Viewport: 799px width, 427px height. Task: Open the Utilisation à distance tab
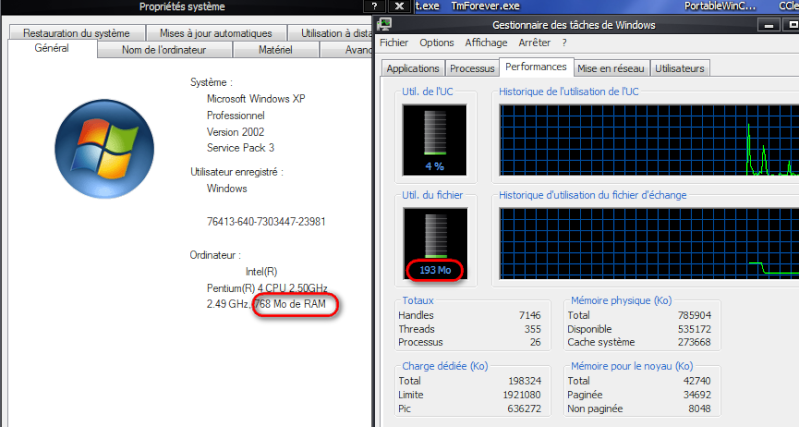pyautogui.click(x=331, y=33)
